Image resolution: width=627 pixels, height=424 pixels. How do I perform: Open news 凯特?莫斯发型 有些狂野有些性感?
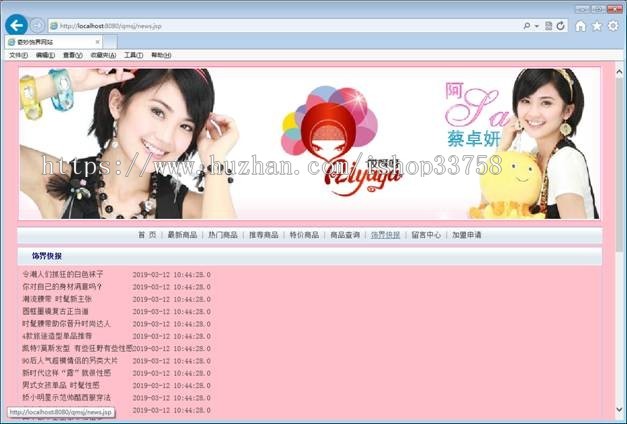[x=77, y=348]
